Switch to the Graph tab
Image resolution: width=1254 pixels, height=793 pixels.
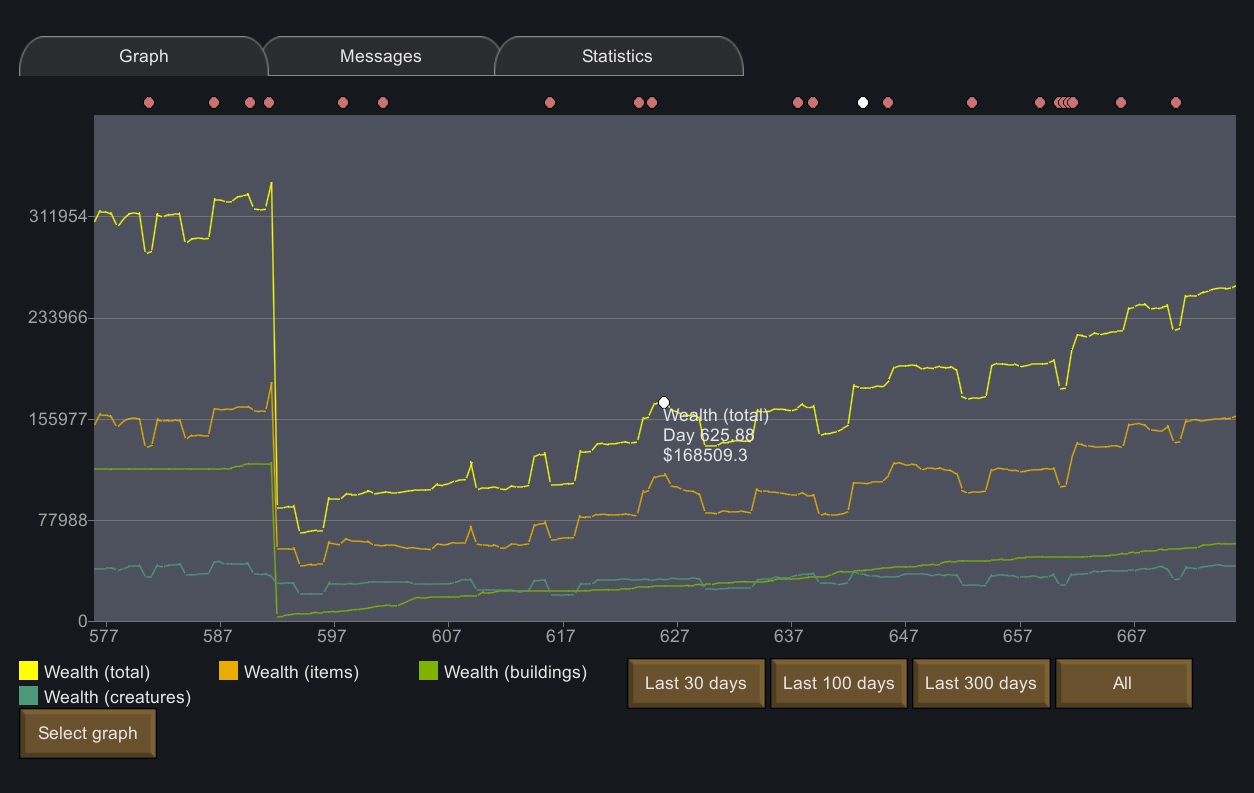point(144,56)
